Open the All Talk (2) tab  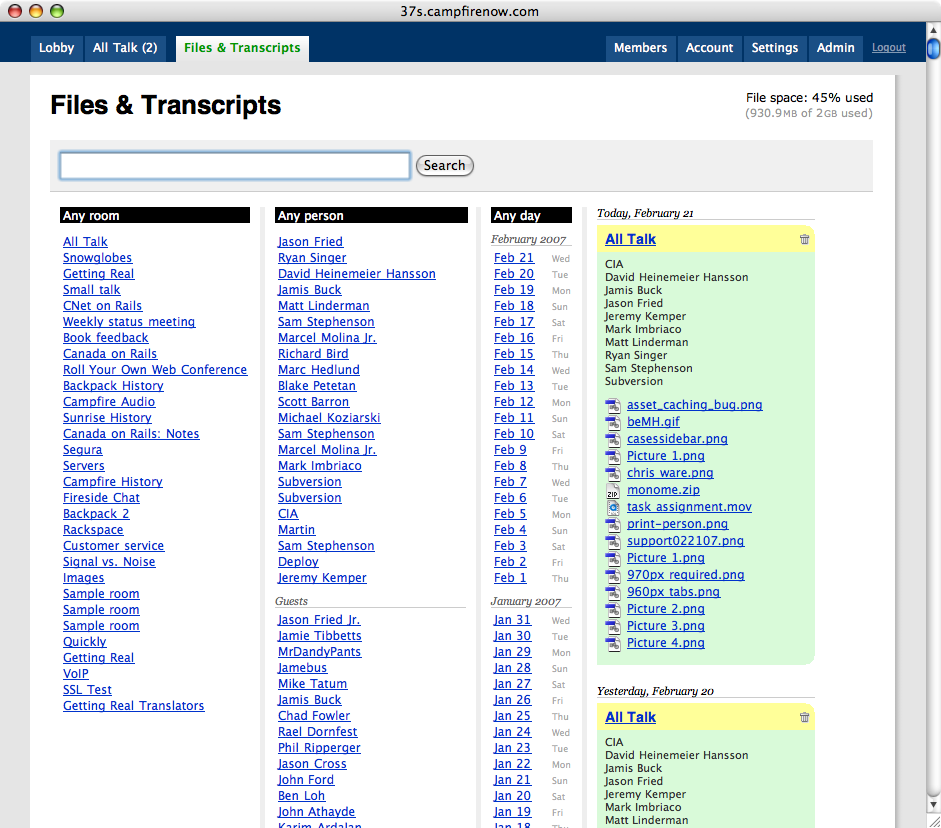point(125,48)
